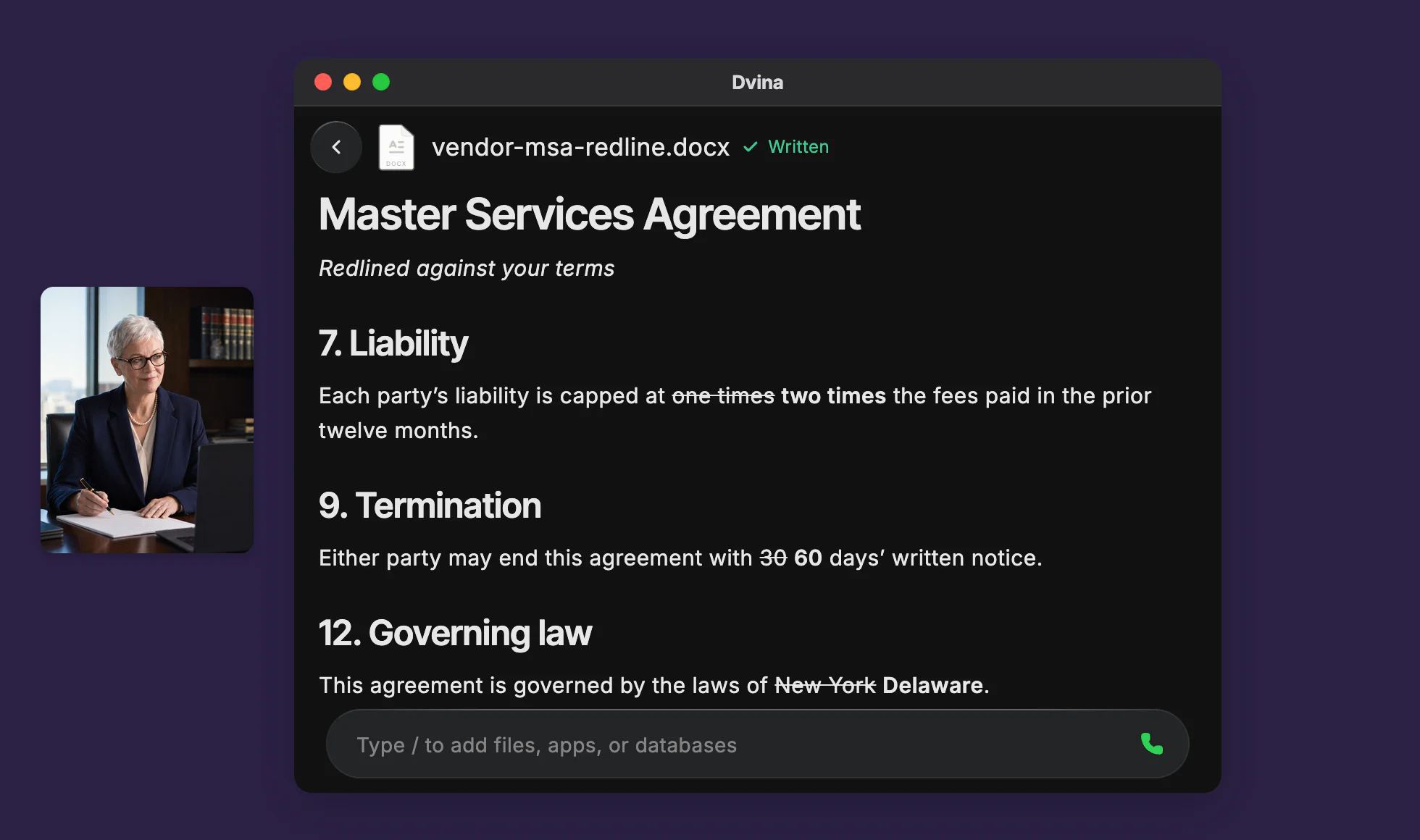
Task: Open the DOCX file icon
Action: click(x=396, y=147)
